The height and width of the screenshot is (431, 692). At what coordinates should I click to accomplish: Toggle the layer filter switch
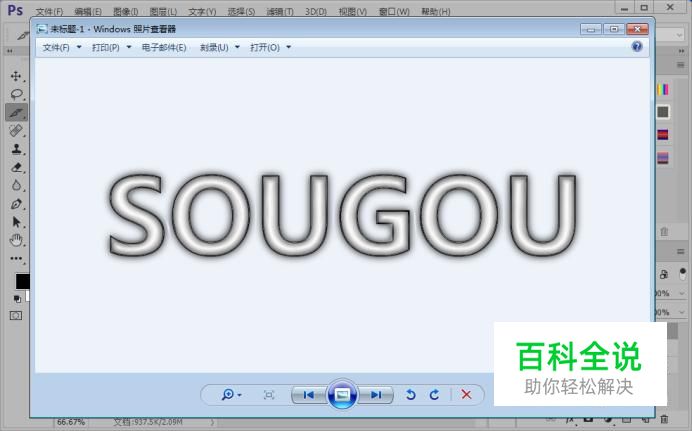coord(683,274)
